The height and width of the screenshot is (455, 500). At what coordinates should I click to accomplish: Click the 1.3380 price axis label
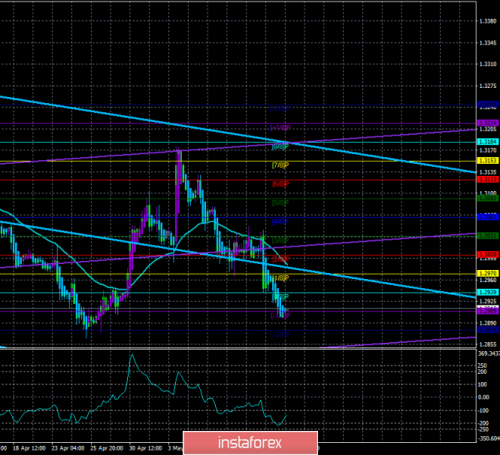click(488, 21)
